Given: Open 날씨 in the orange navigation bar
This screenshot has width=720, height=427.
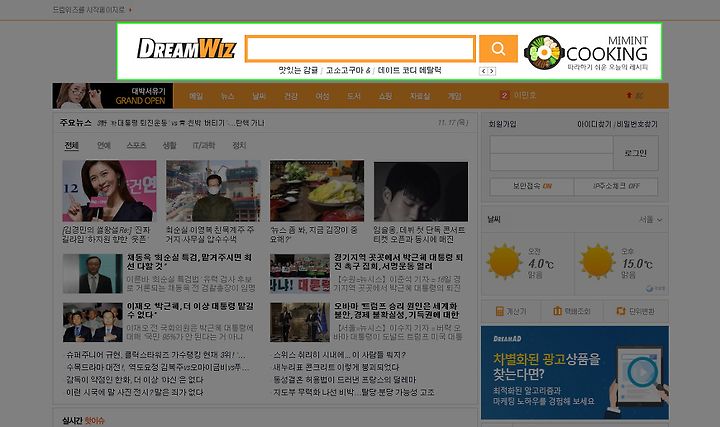Looking at the screenshot, I should click(259, 96).
